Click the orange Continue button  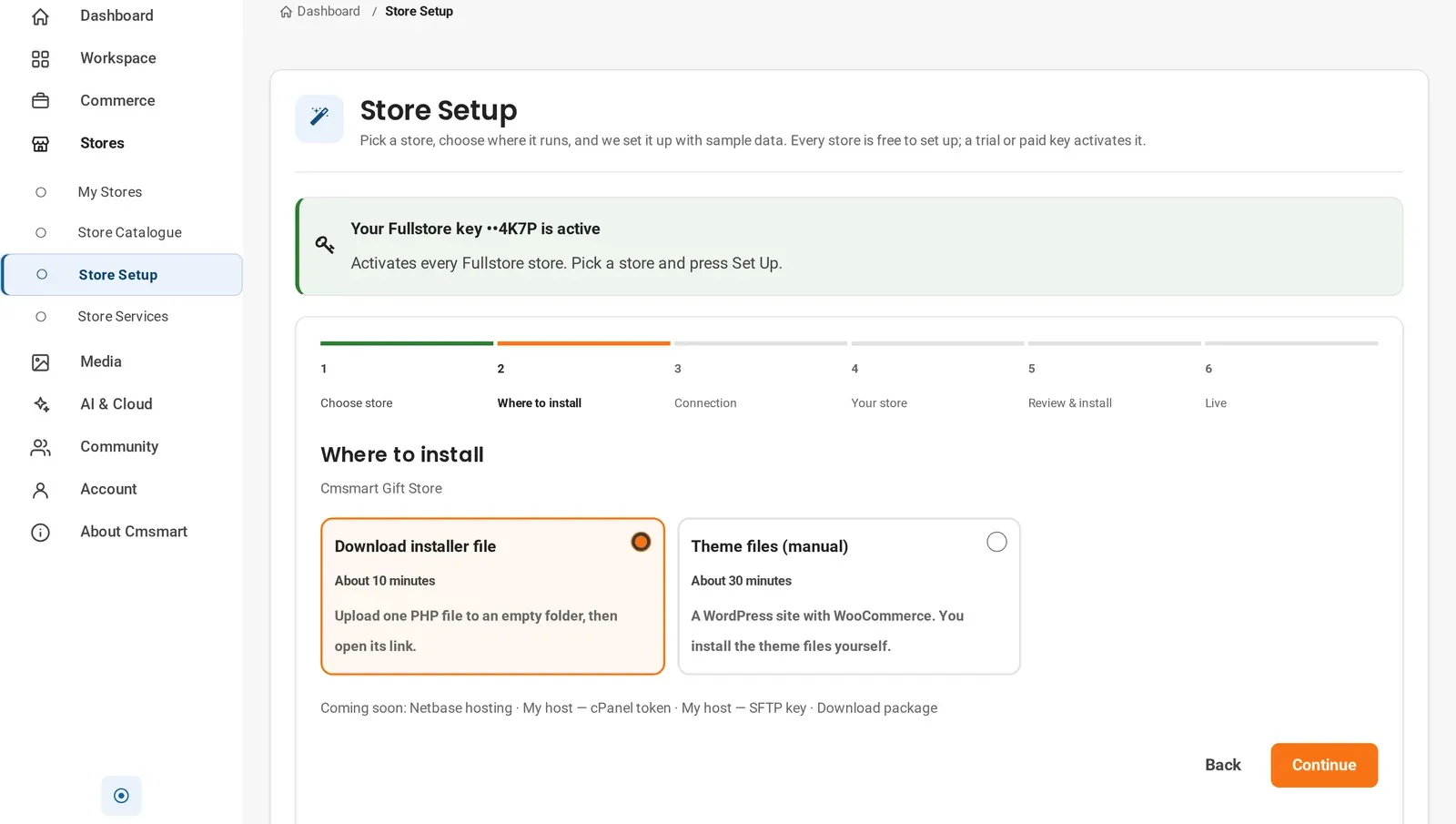(1324, 766)
